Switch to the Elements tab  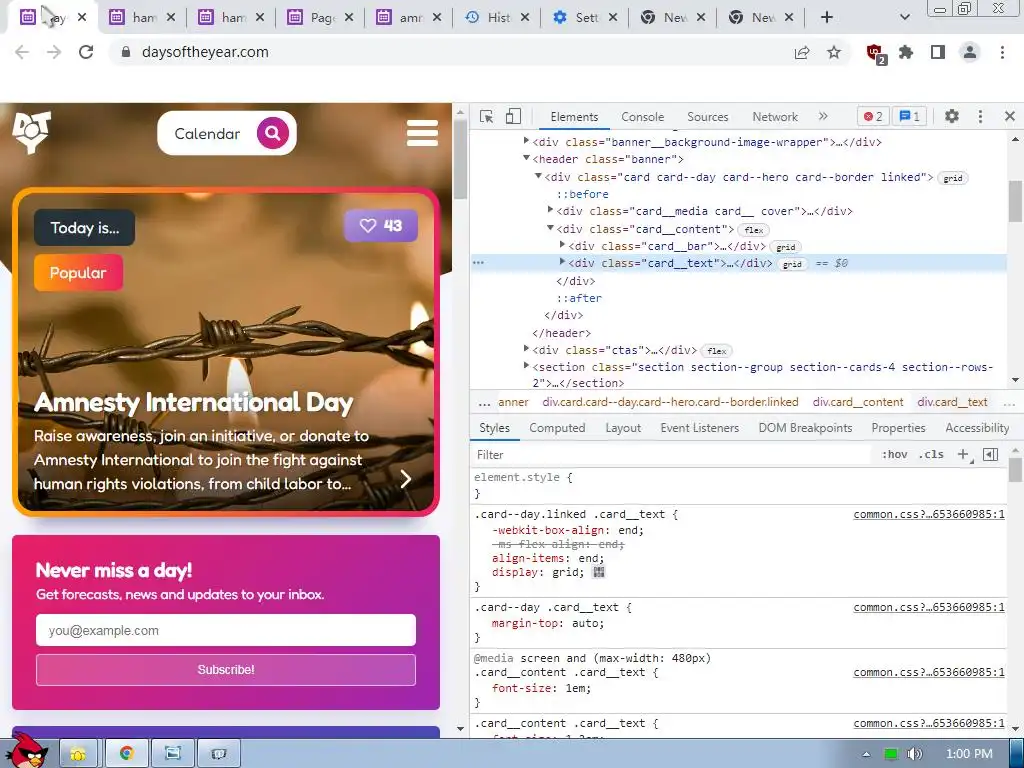tap(574, 116)
